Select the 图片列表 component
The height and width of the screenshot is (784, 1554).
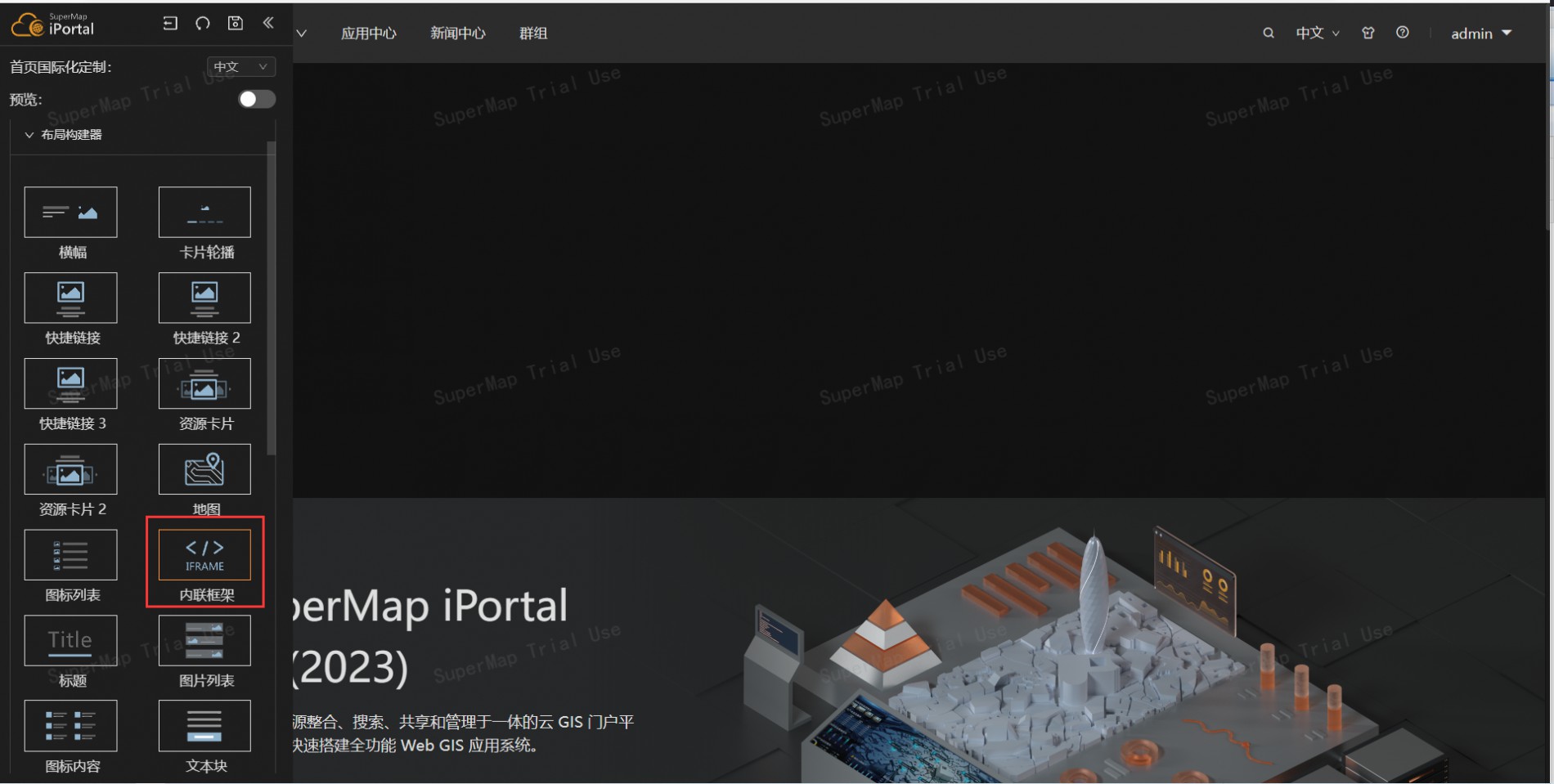coord(205,652)
